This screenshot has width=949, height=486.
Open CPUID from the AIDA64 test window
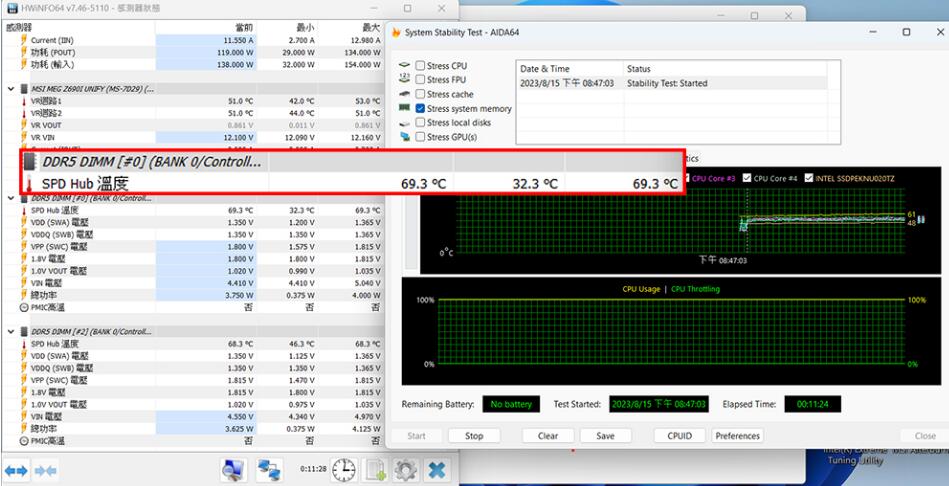tap(679, 436)
